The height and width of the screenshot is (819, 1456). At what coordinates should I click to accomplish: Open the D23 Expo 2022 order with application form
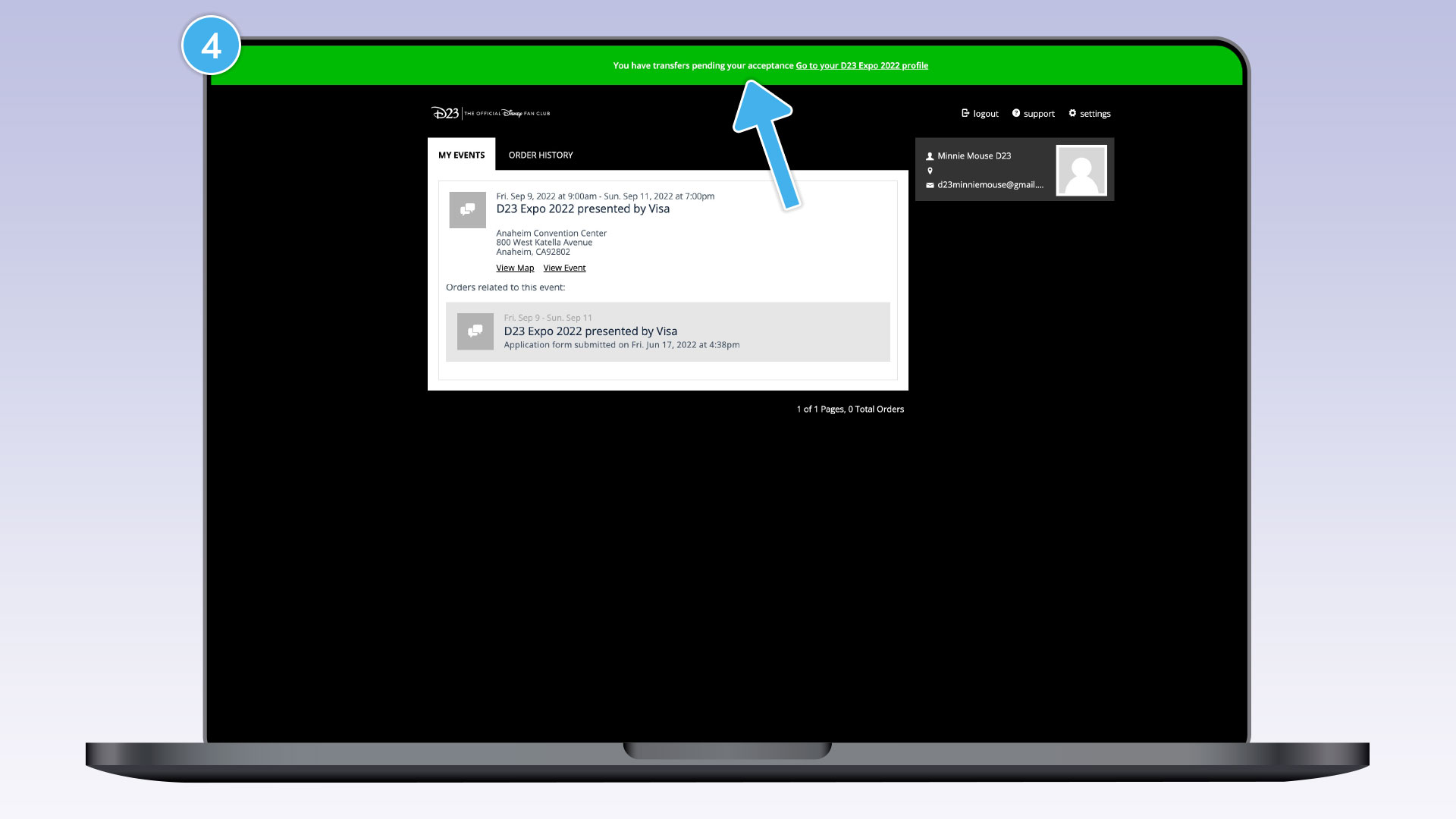667,332
